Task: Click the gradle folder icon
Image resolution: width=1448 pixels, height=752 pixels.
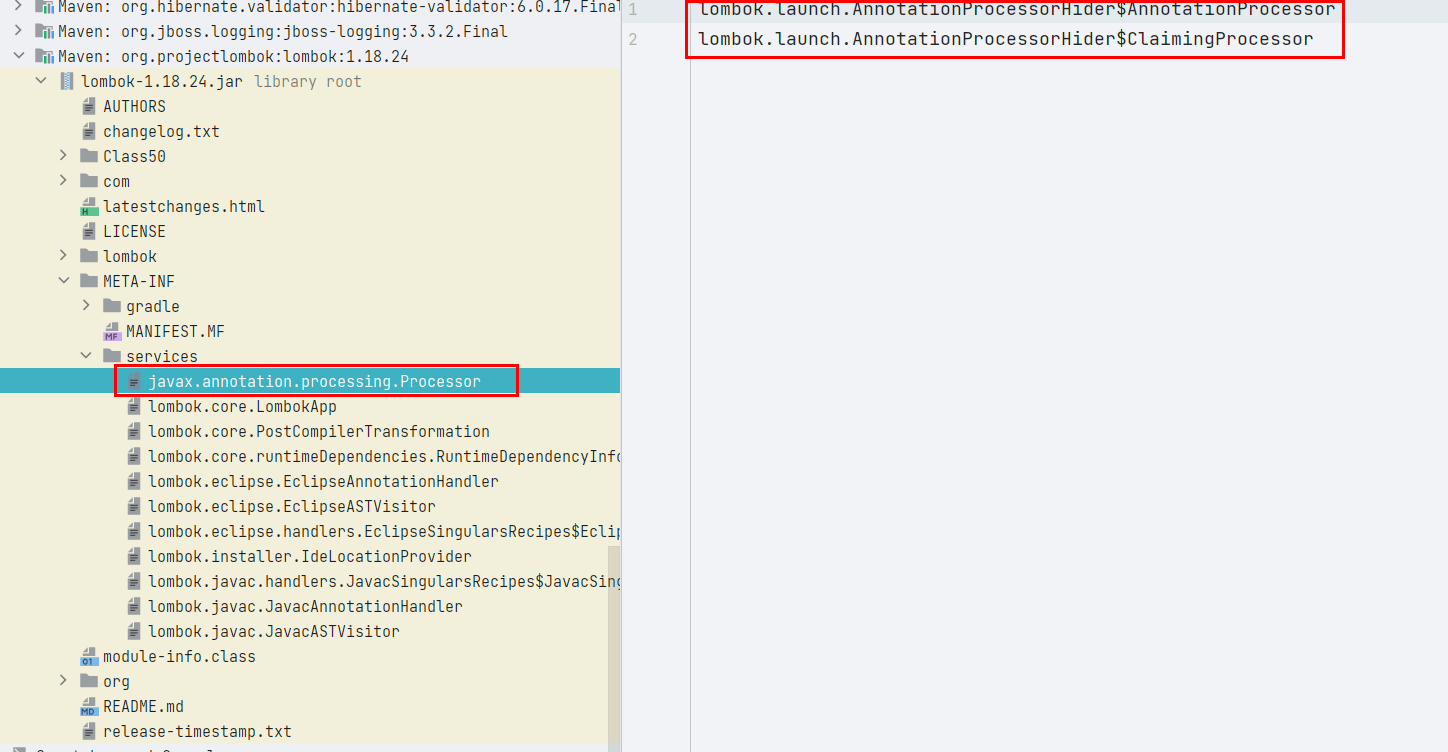Action: pyautogui.click(x=112, y=306)
